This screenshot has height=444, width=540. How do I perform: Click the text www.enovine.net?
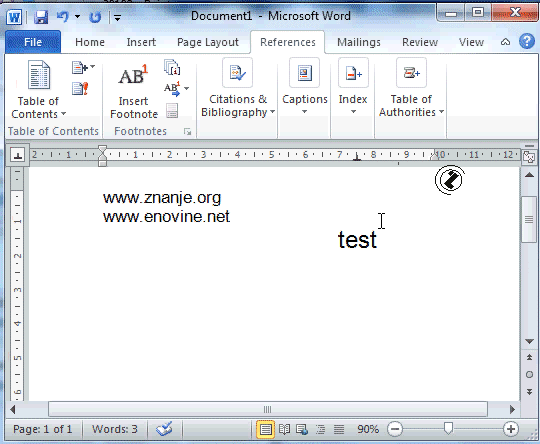coord(166,217)
